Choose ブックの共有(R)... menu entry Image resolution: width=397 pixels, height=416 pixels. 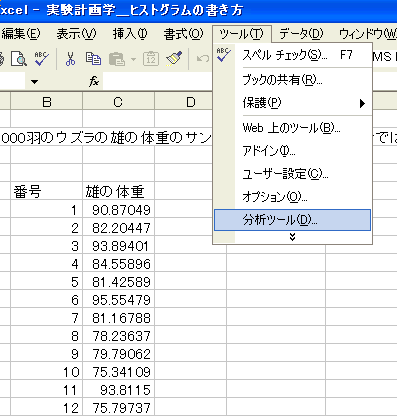(293, 80)
